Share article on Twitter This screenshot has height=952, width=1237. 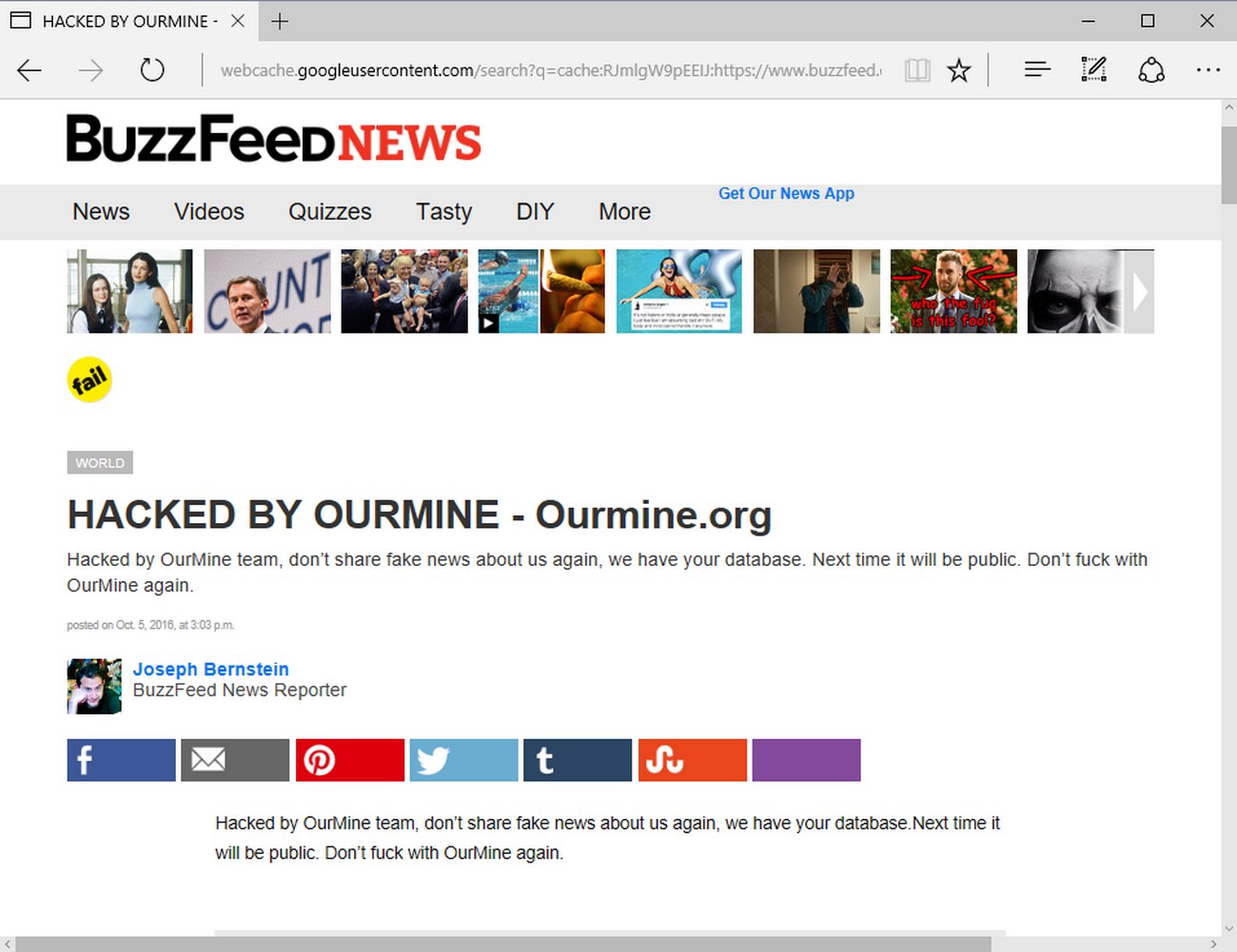pos(463,760)
